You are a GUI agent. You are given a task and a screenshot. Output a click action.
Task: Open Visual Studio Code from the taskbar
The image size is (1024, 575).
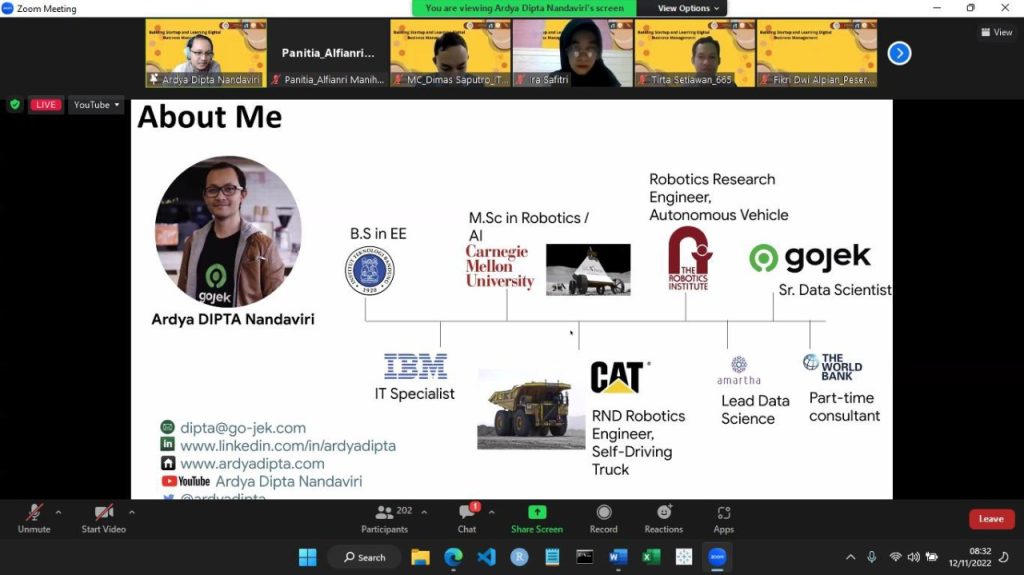click(487, 557)
